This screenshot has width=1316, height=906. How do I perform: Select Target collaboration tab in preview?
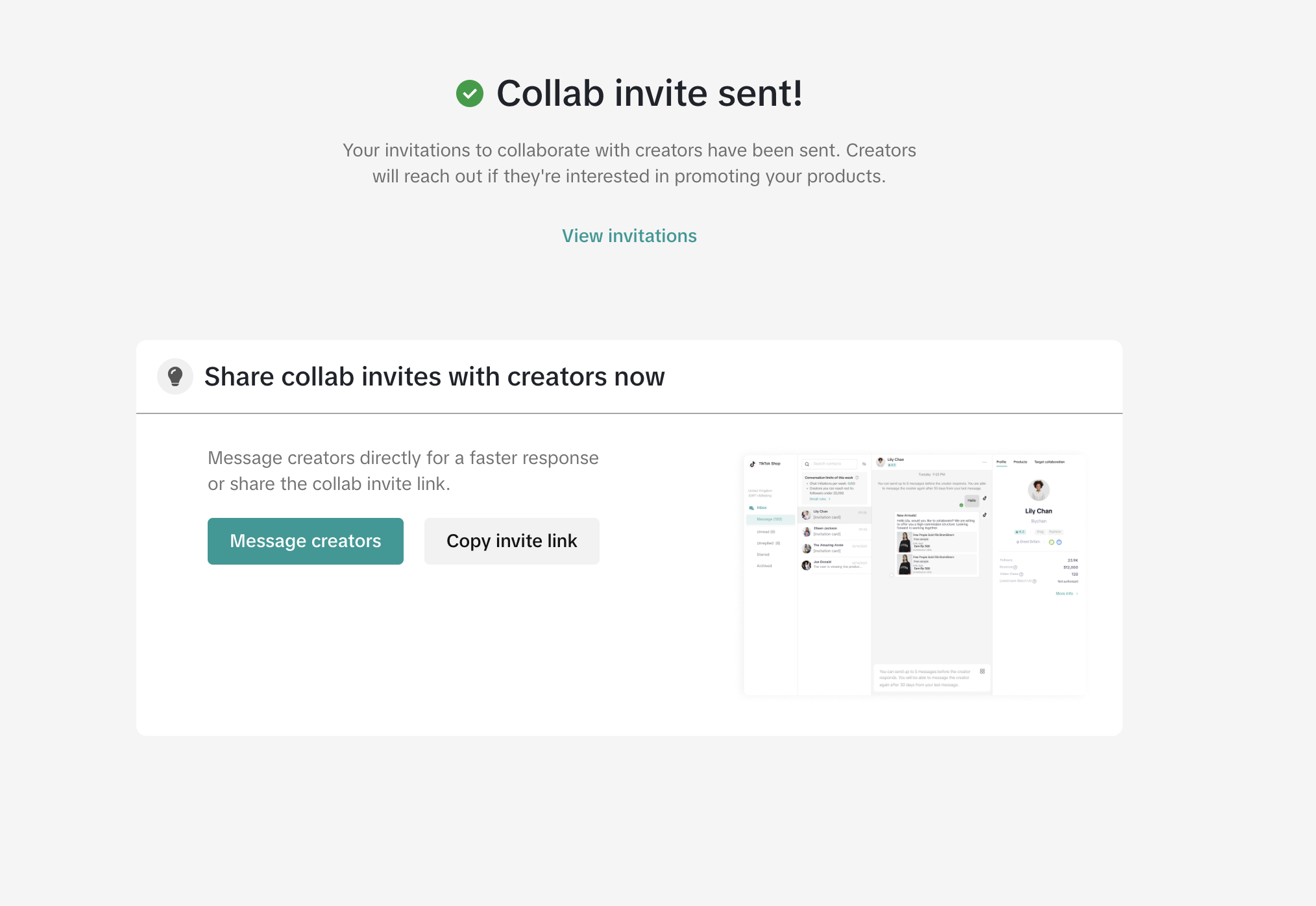(x=1049, y=462)
